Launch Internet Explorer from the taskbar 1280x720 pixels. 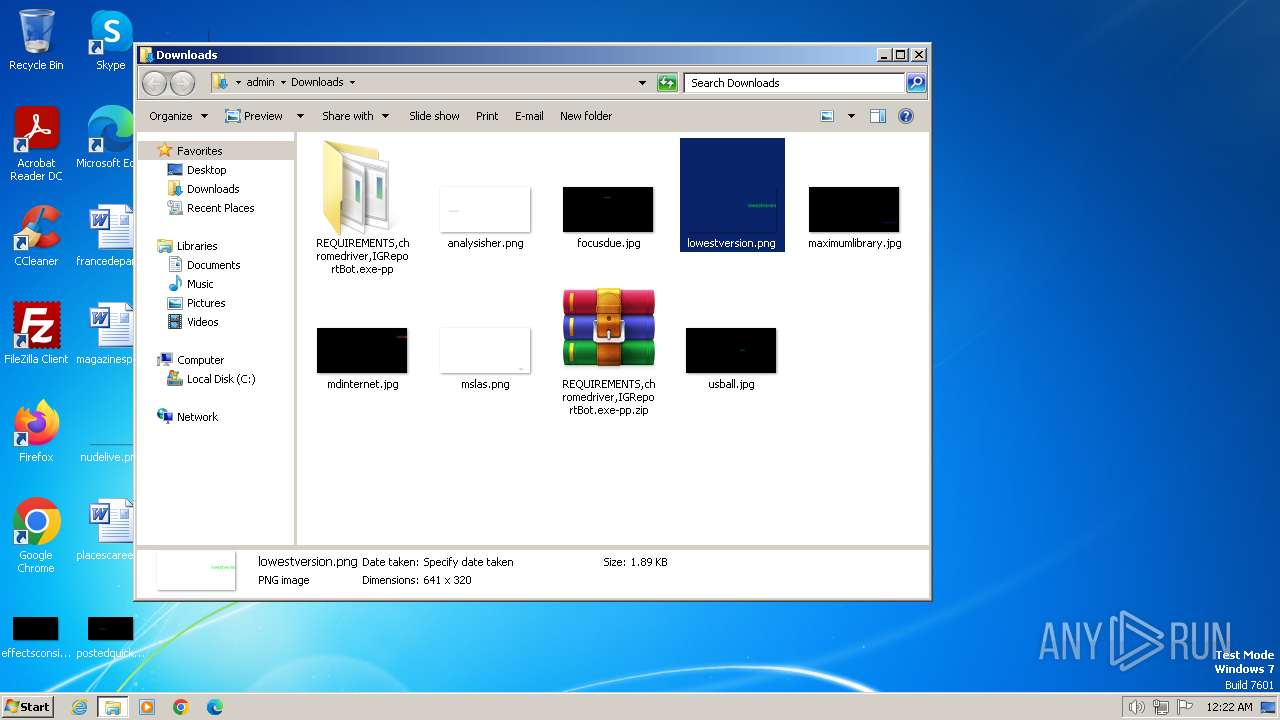click(x=79, y=707)
